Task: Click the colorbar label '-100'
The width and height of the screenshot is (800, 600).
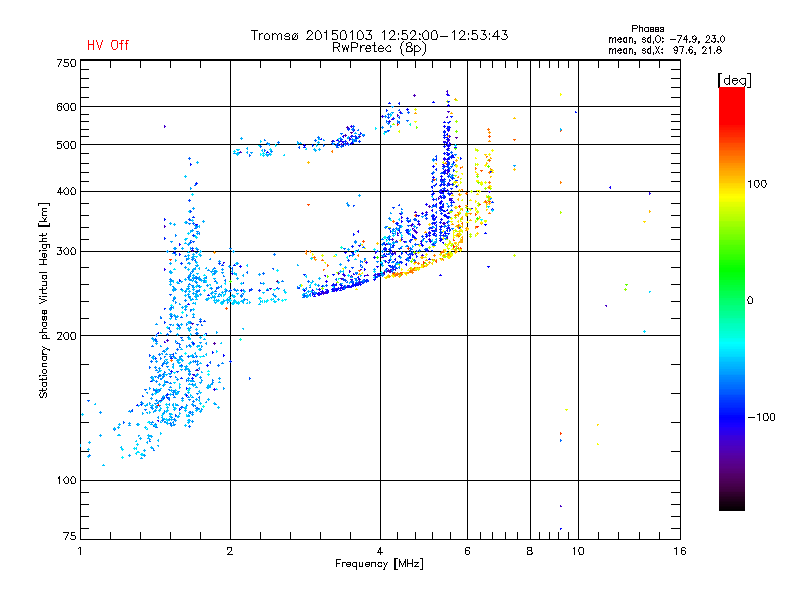Action: pos(761,417)
